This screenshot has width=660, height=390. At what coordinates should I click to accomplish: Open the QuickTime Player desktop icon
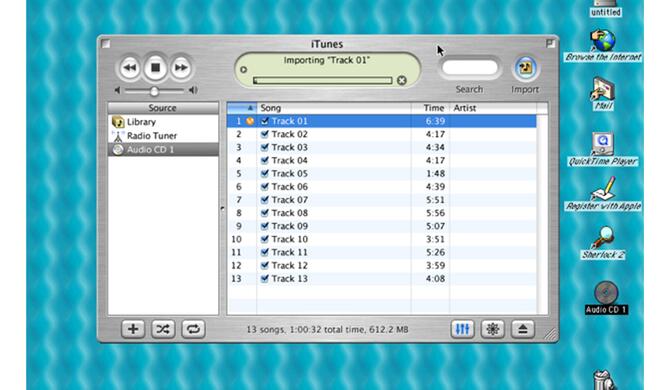point(603,149)
